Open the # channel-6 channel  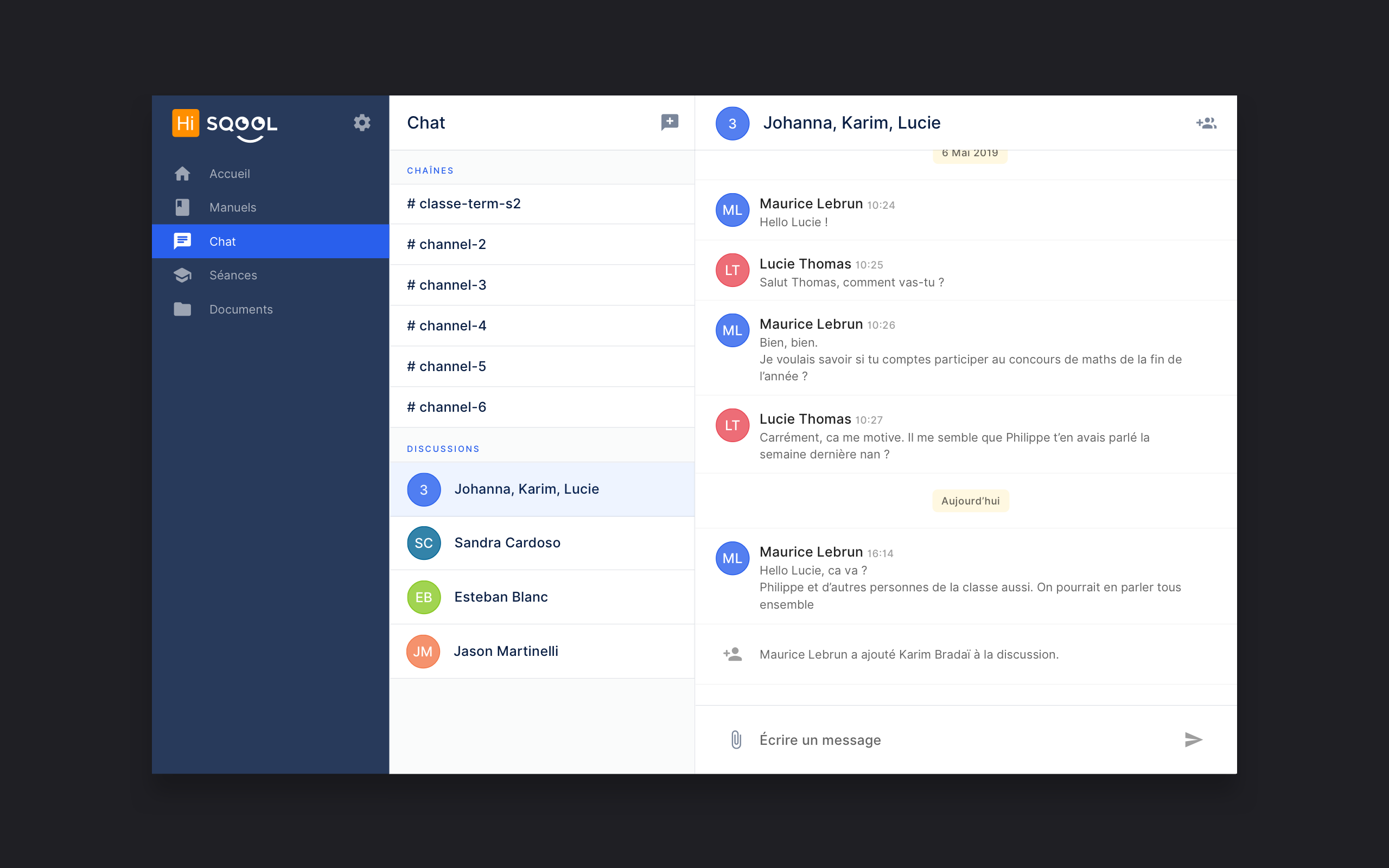pyautogui.click(x=542, y=407)
